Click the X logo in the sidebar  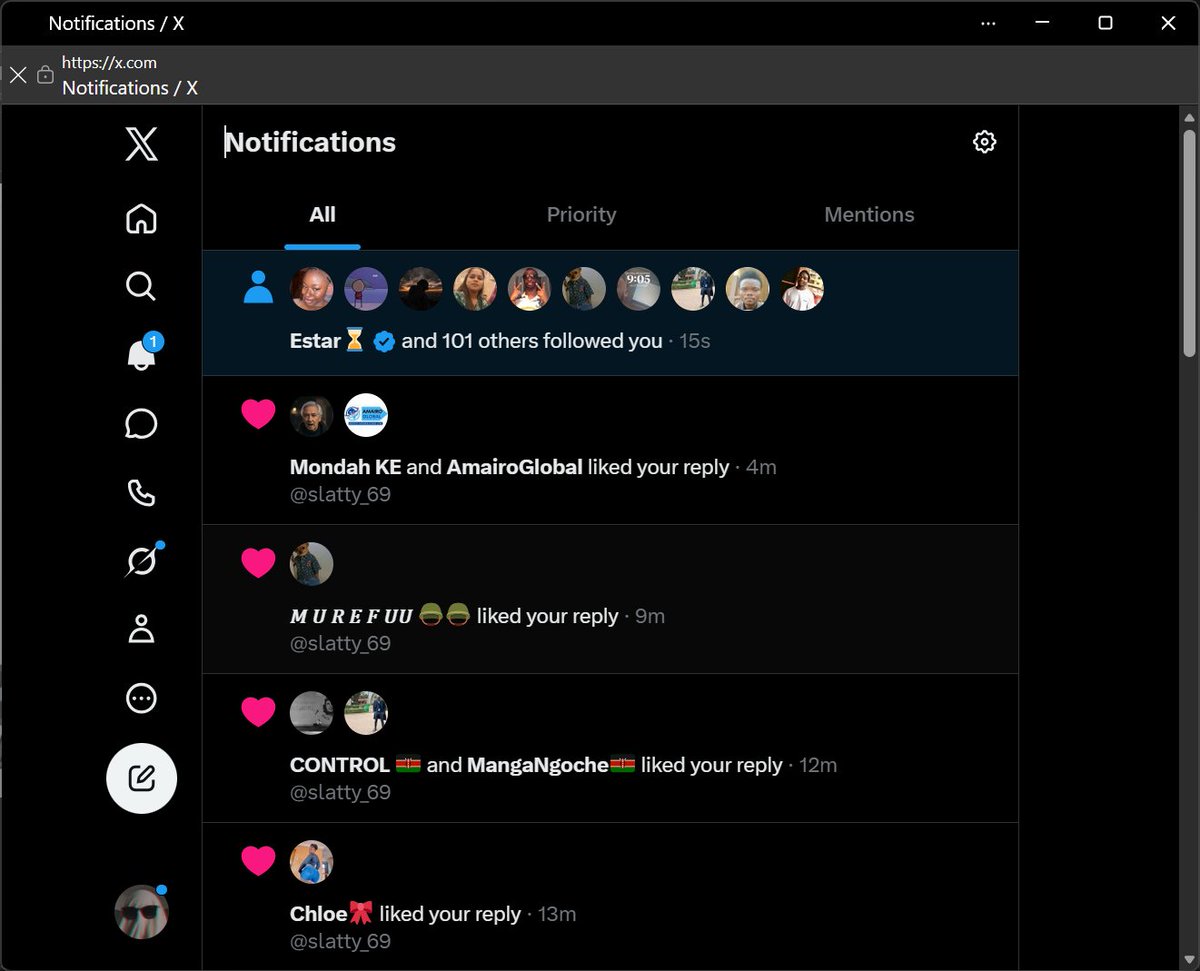tap(141, 144)
